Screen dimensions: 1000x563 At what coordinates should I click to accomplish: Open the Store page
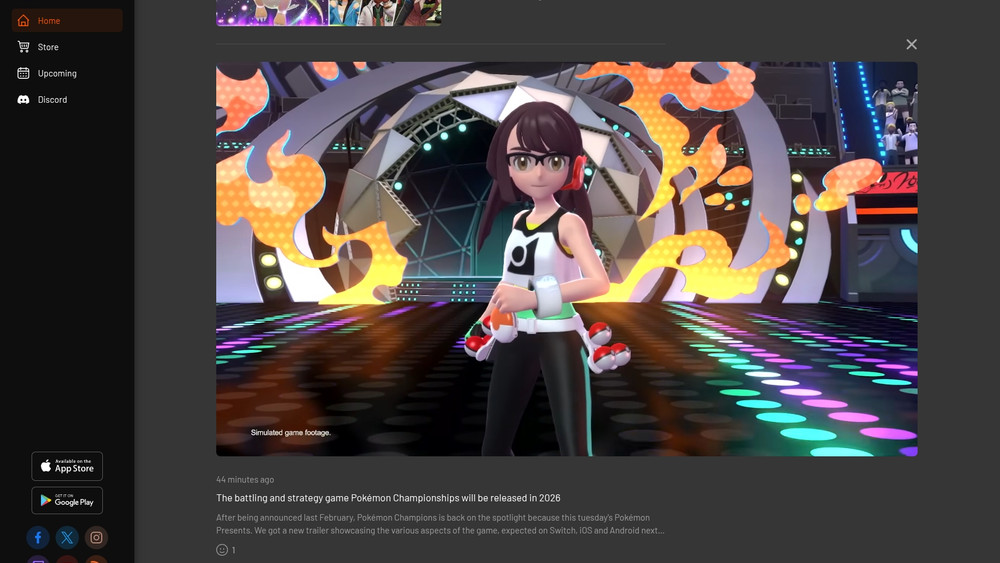[67, 47]
